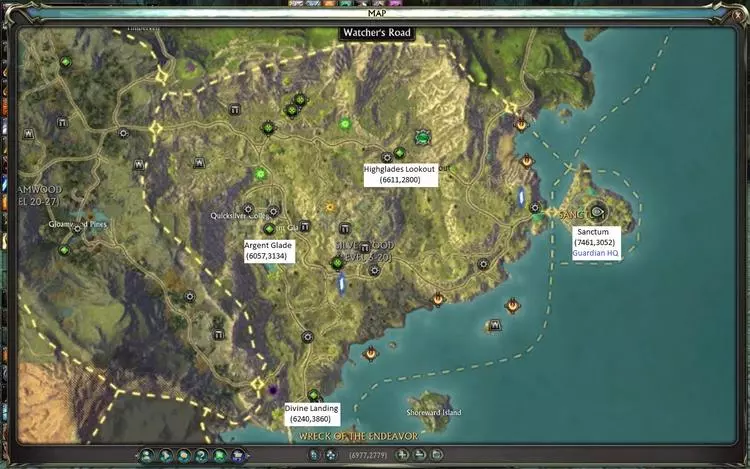This screenshot has width=750, height=469.
Task: Click the icon just left of the four-dot icon
Action: click(314, 455)
